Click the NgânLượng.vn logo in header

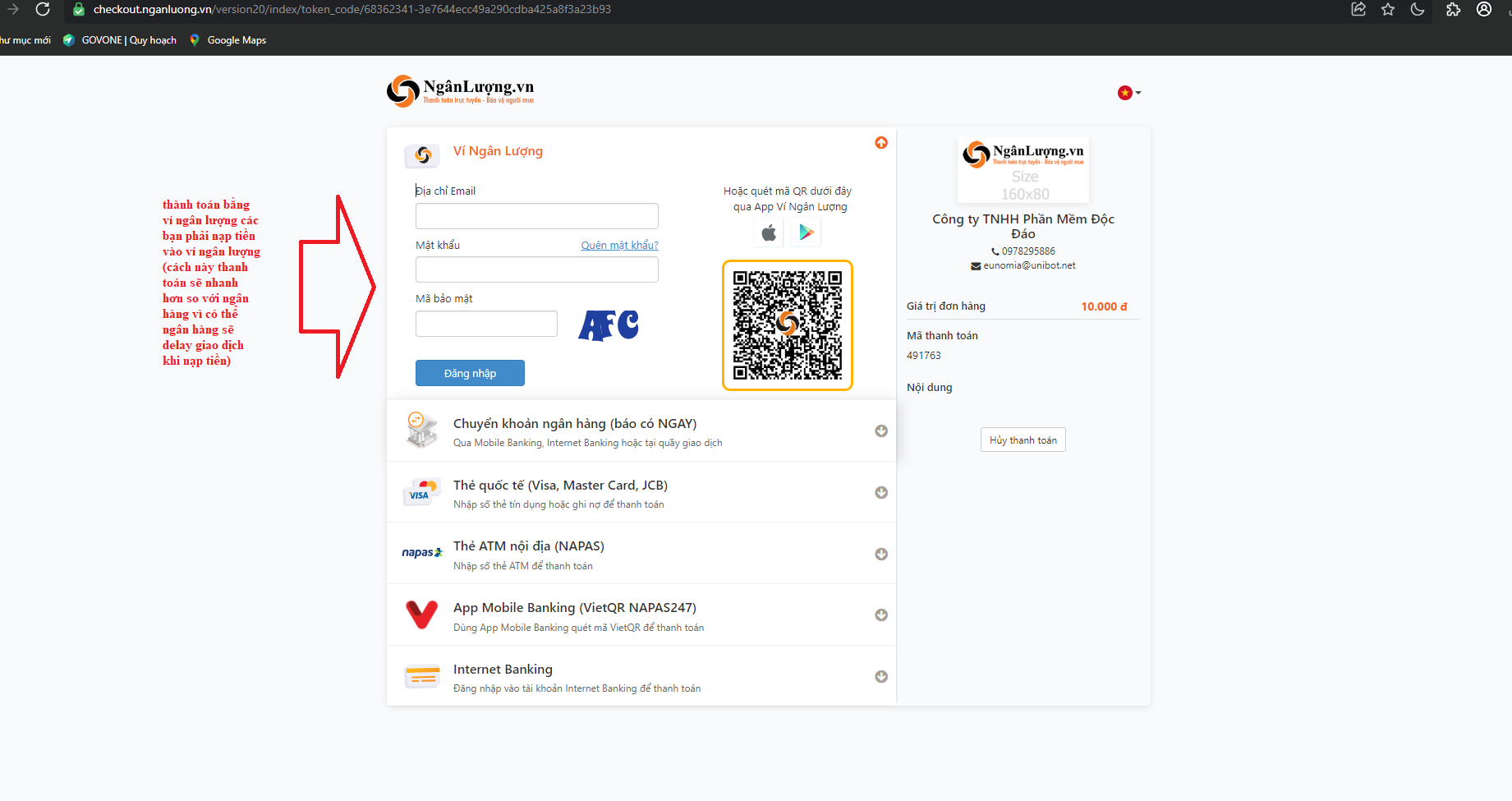click(x=460, y=91)
